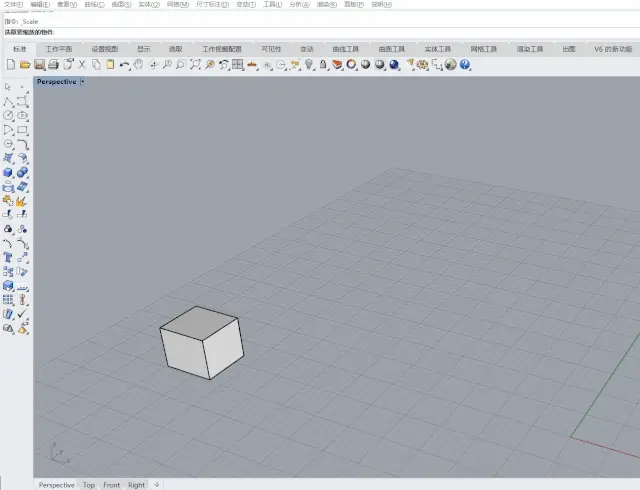Select the Explode tool in sidebar
Viewport: 640px width, 490px height.
tap(22, 201)
